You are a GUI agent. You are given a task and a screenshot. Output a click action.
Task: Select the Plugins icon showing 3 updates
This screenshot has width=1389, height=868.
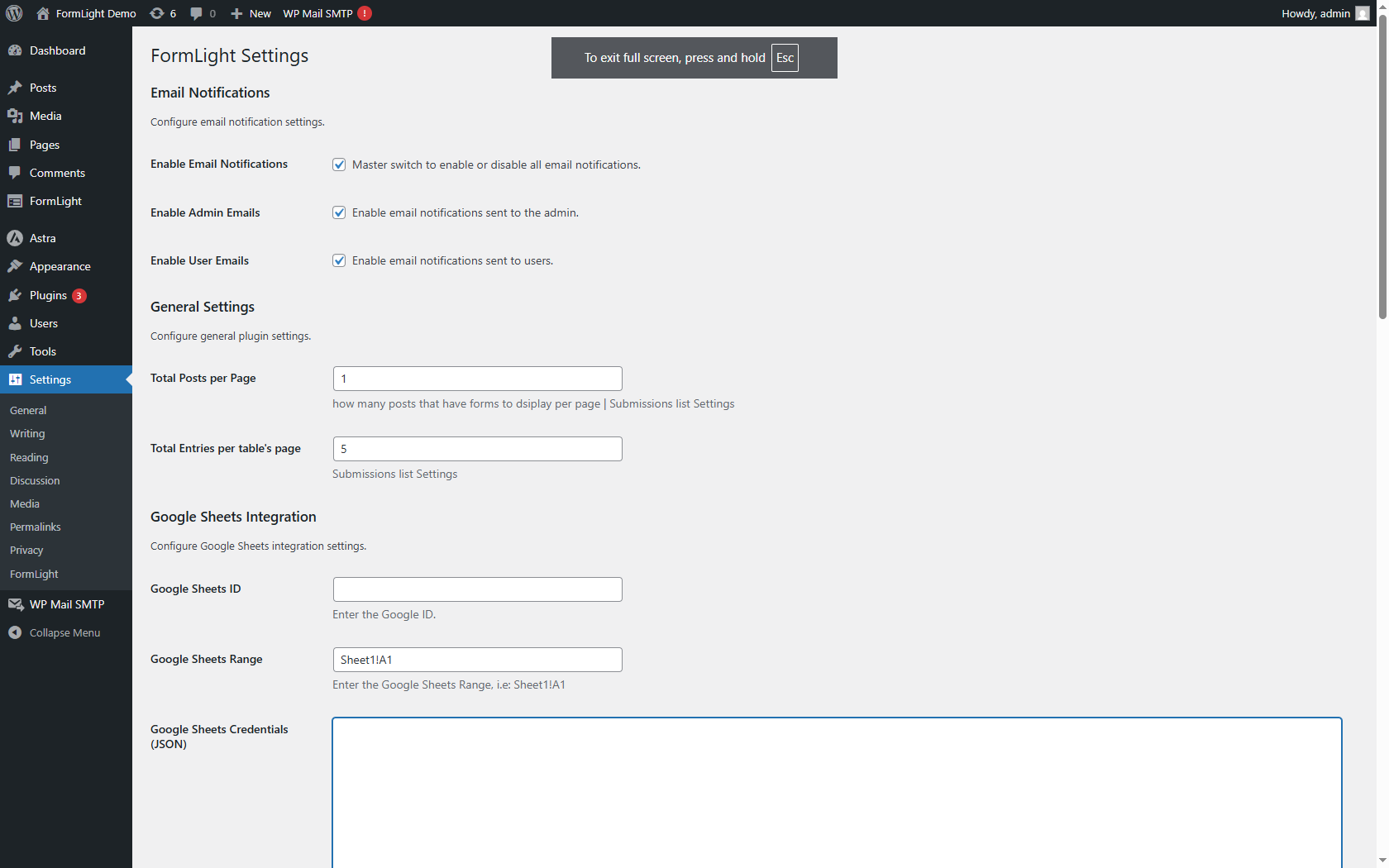coord(15,295)
